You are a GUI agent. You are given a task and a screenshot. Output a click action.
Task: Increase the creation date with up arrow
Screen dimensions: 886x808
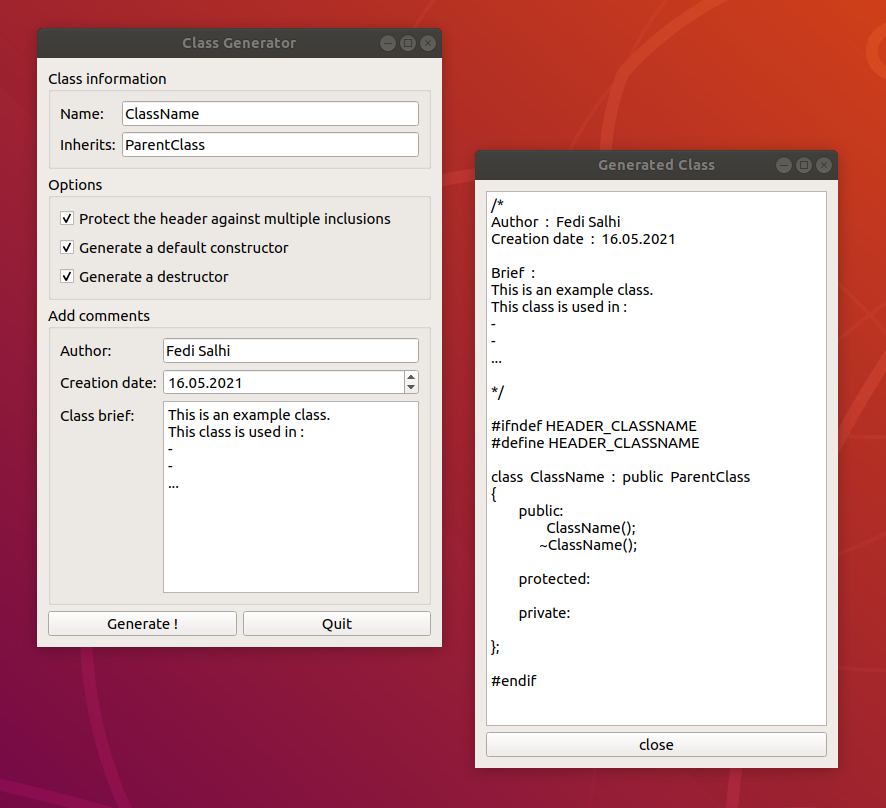click(411, 377)
